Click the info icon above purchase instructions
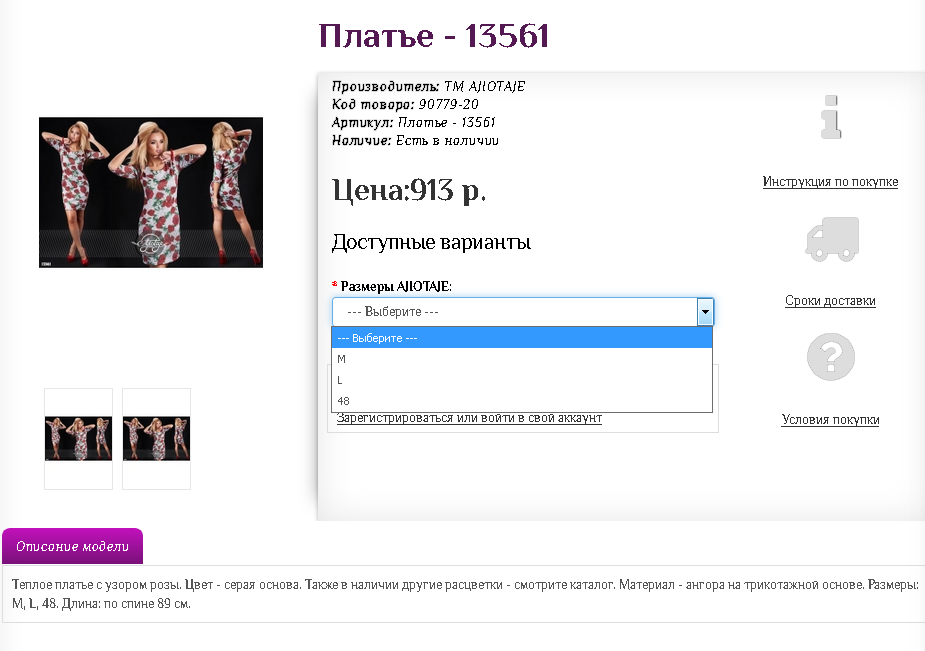The height and width of the screenshot is (651, 925). 831,117
